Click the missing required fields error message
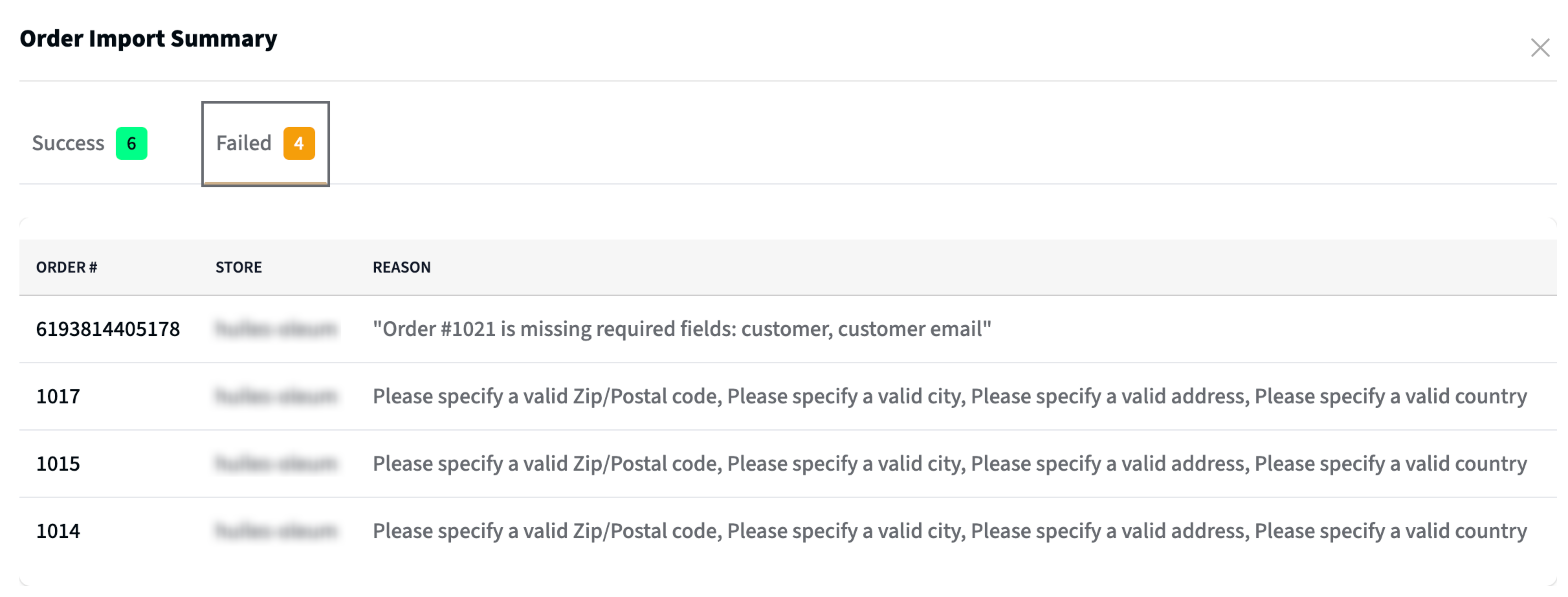Image resolution: width=1568 pixels, height=597 pixels. [x=682, y=329]
